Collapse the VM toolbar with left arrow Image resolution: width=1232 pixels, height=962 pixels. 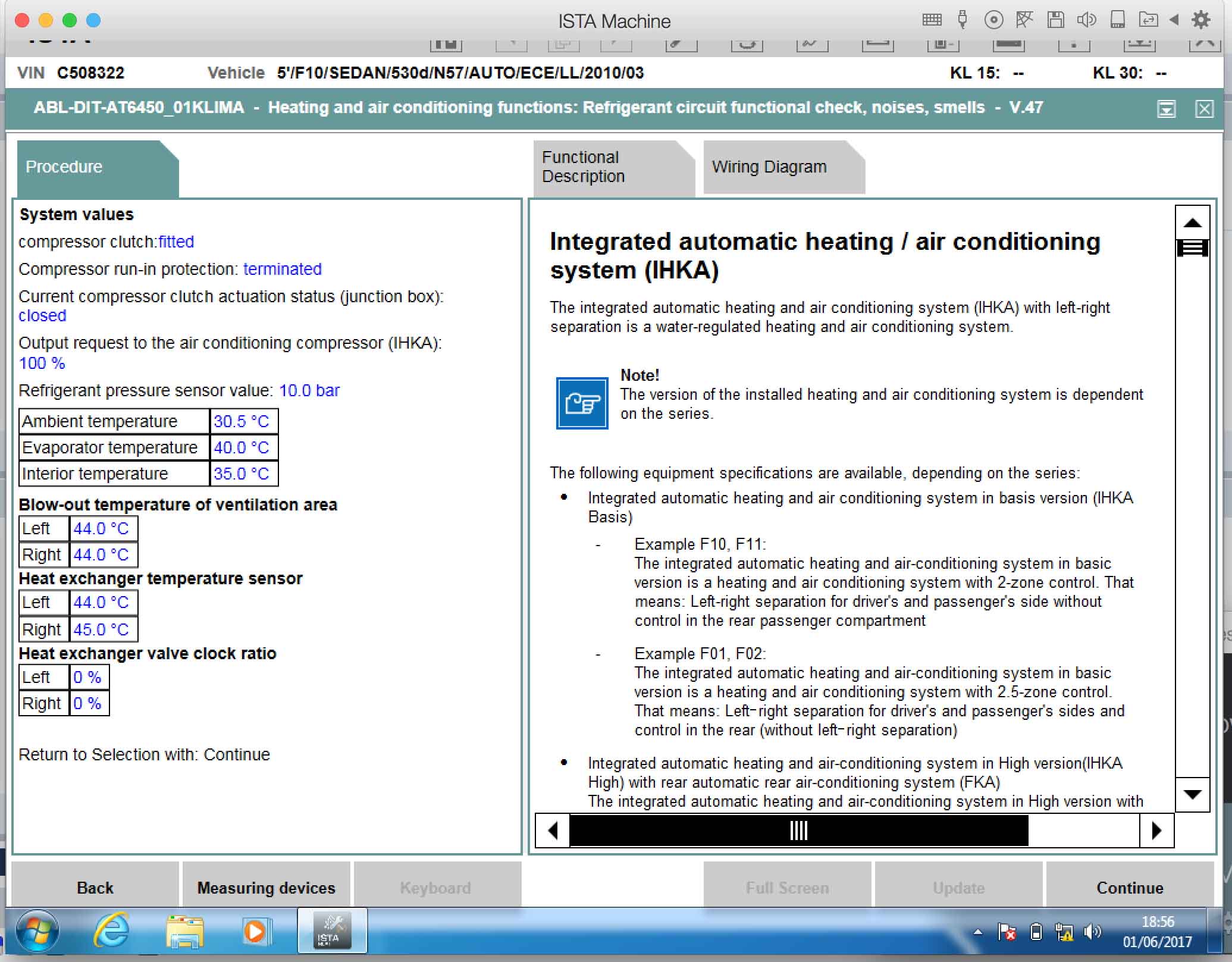click(x=1174, y=20)
